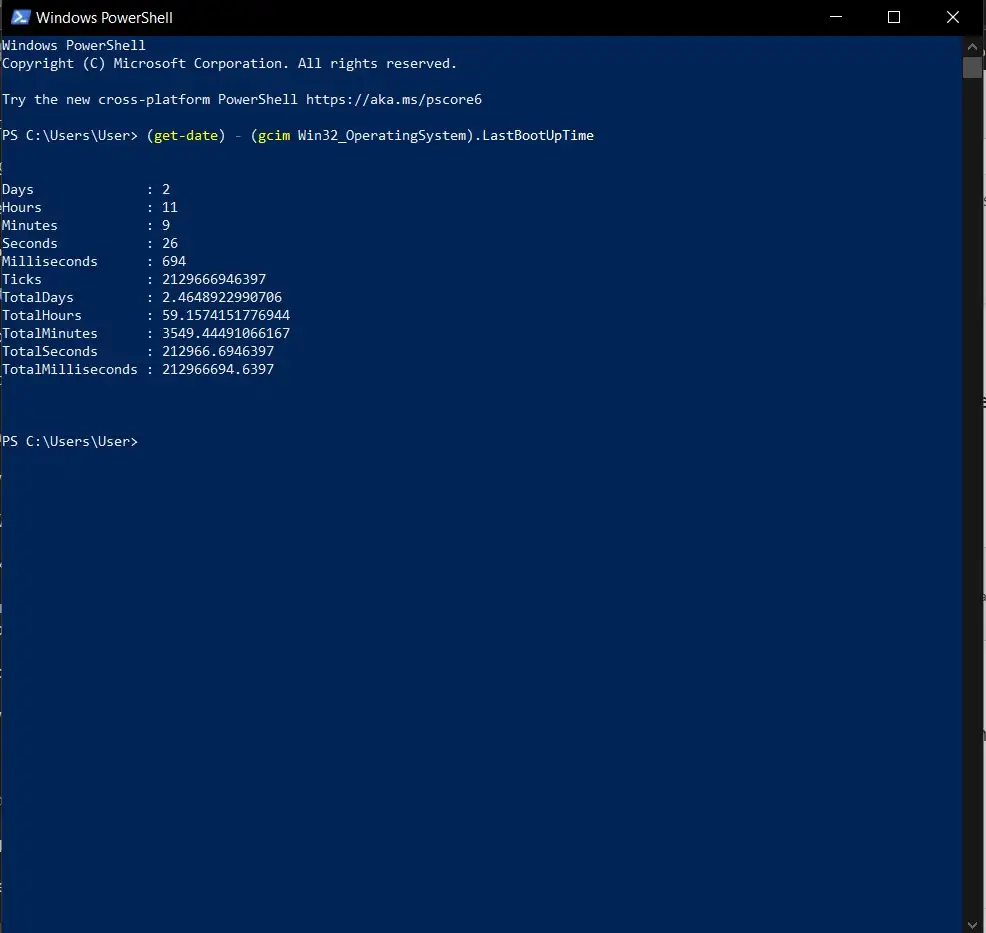The height and width of the screenshot is (933, 986).
Task: Click the Ticks value 2129666946397
Action: (214, 279)
